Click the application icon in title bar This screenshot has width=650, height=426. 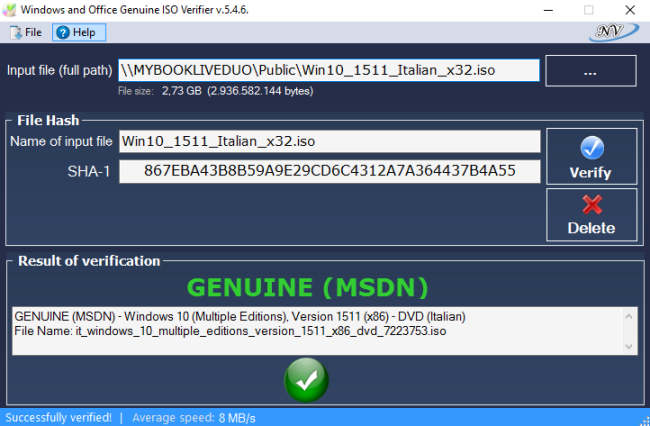point(9,10)
